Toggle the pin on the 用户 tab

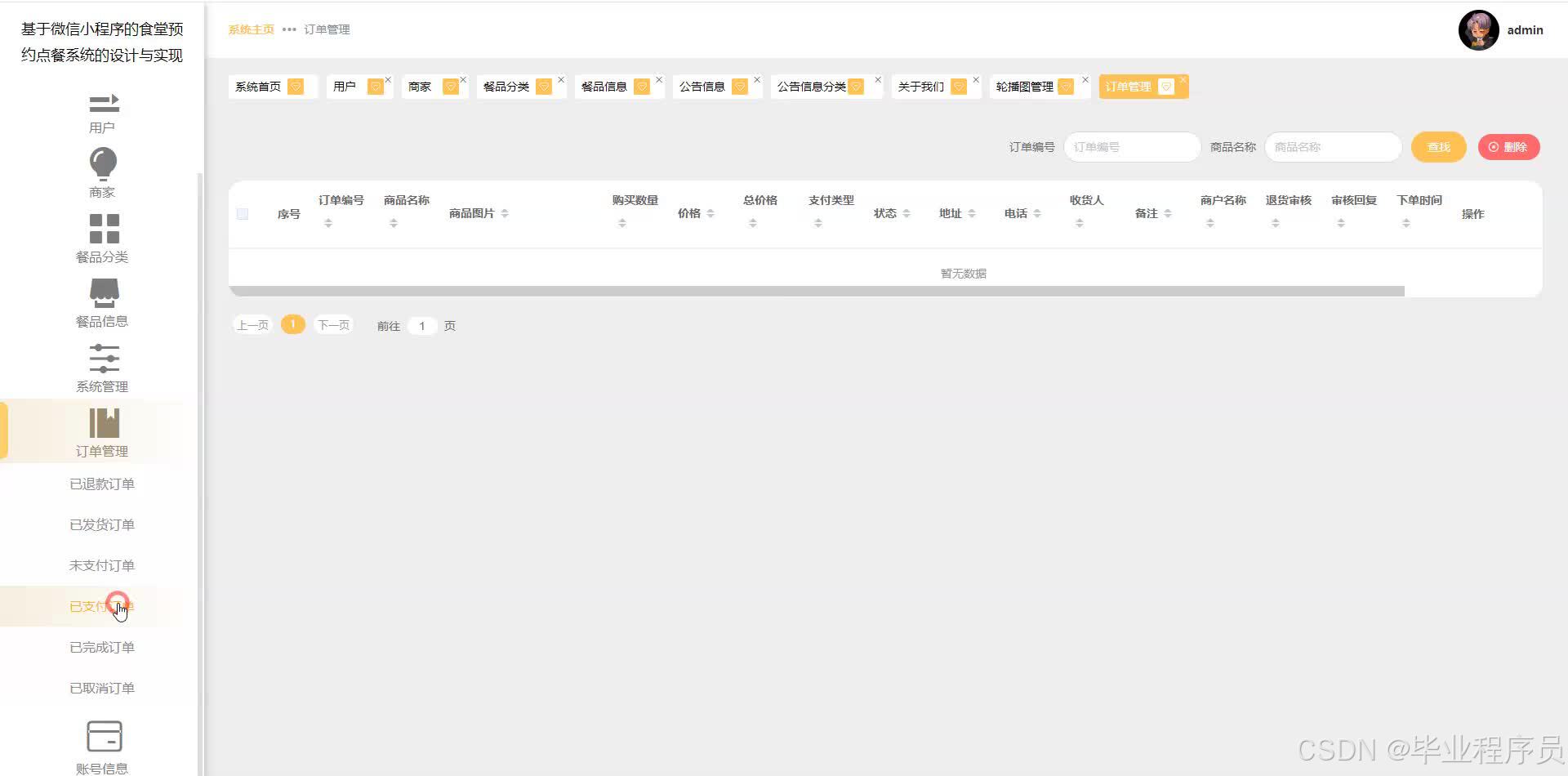[x=375, y=85]
